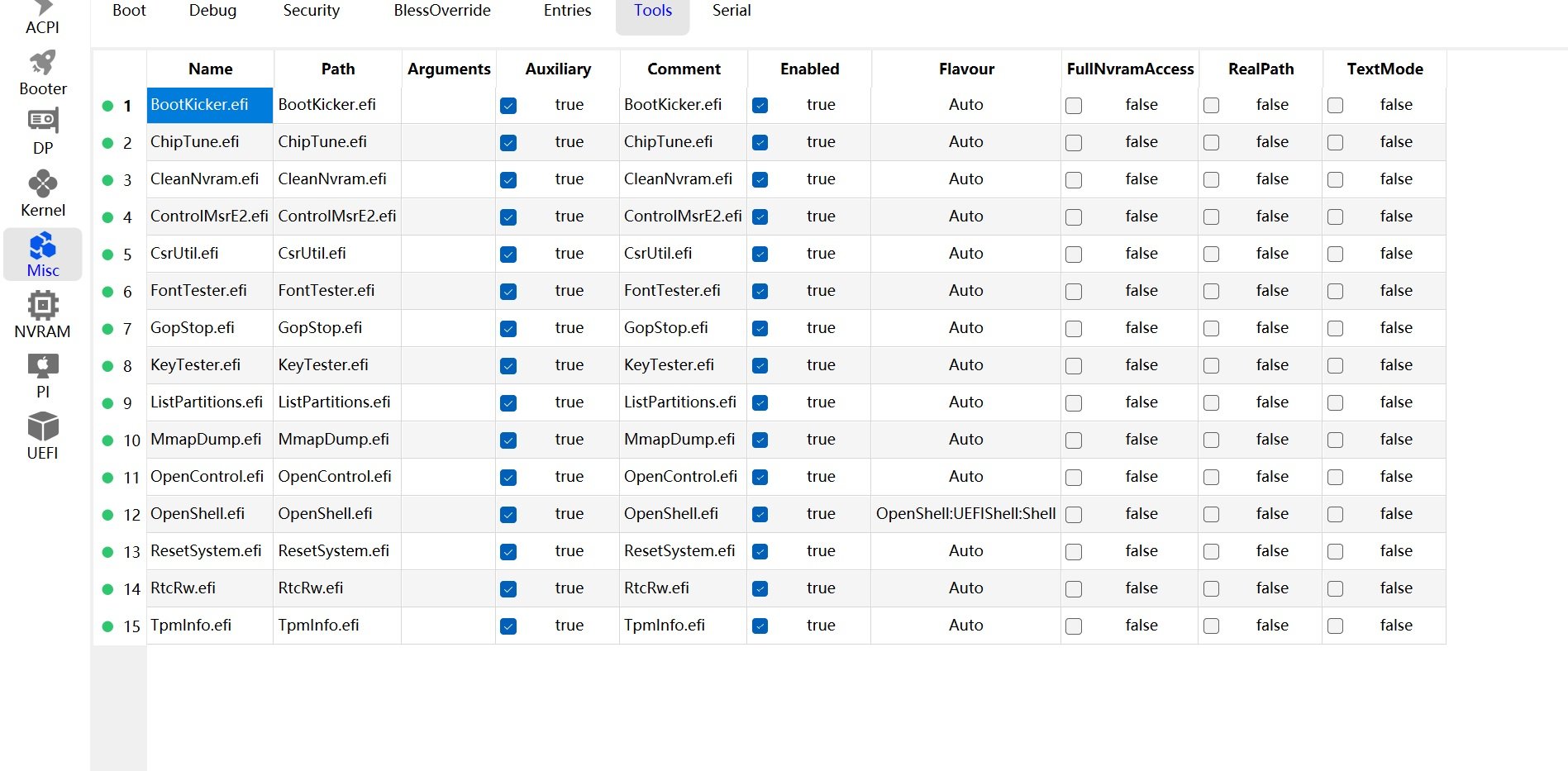Open the BlessOverride tab
This screenshot has width=1568, height=771.
point(441,11)
